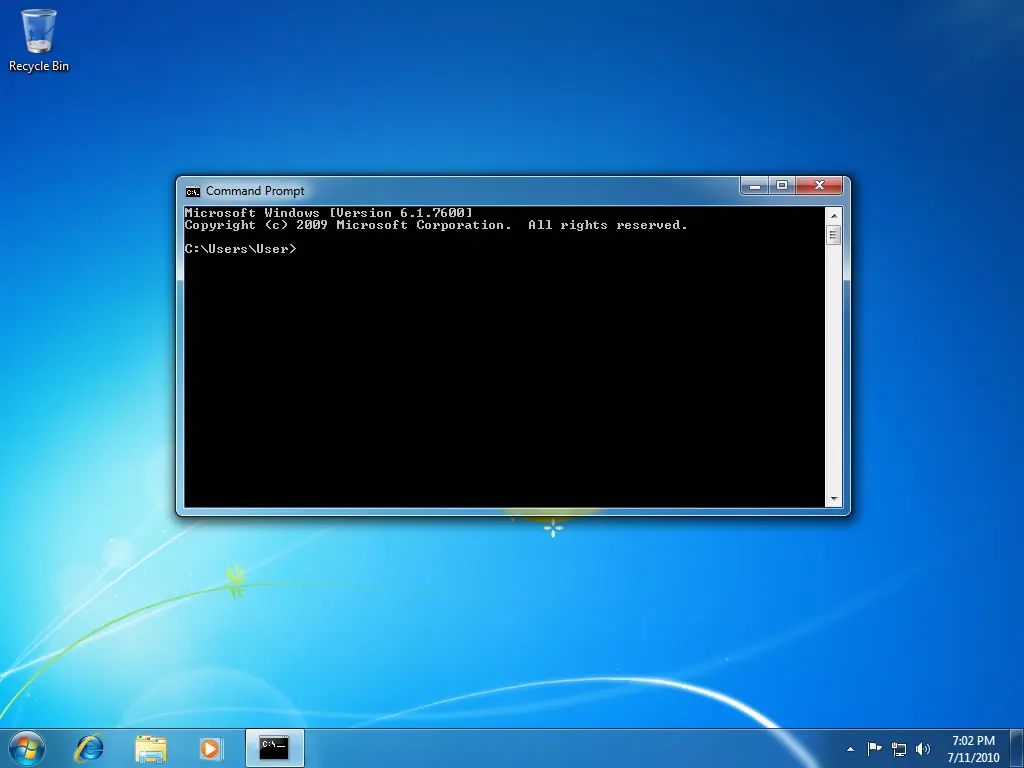
Task: Click the Command Prompt title bar text
Action: 255,191
